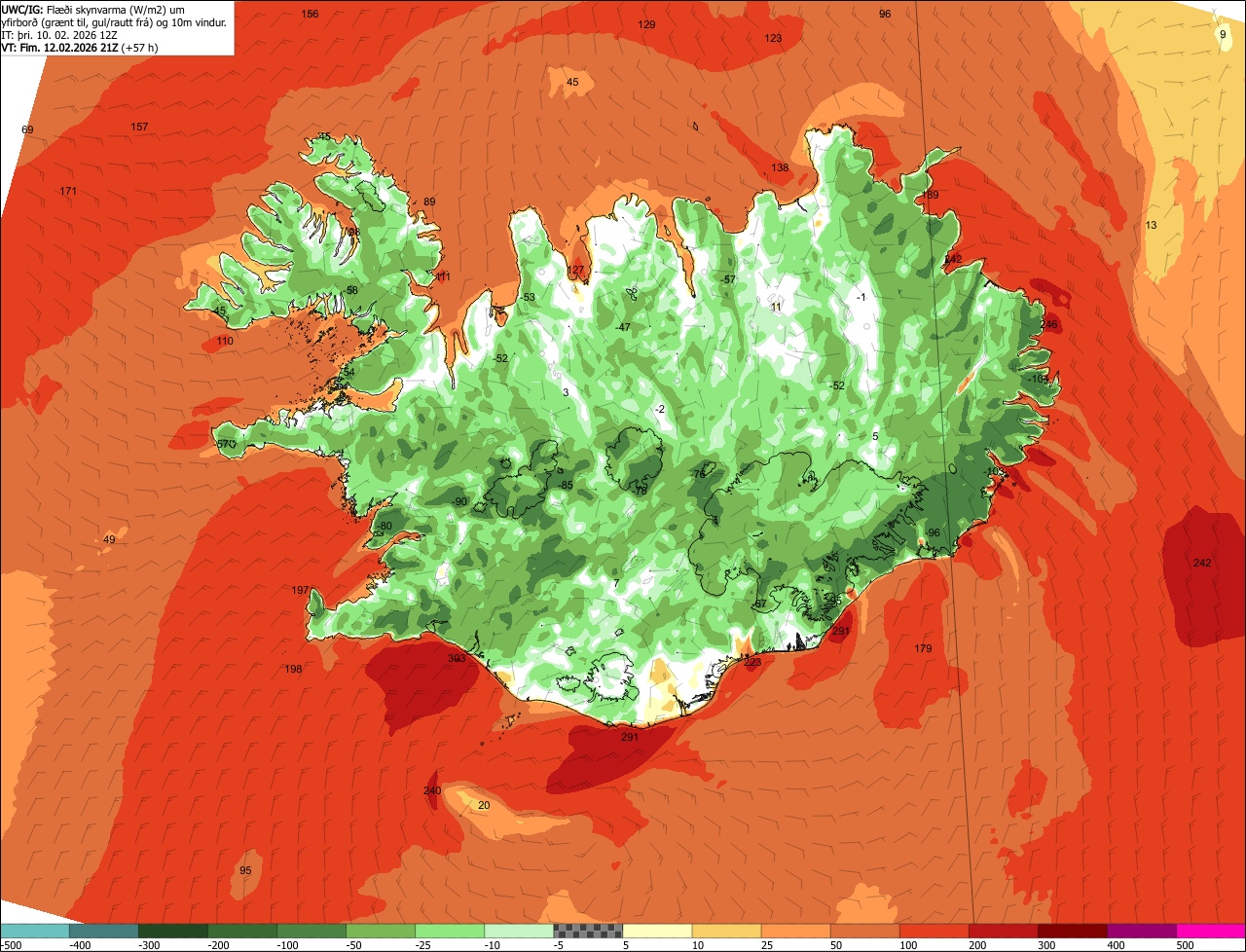Click the 'VT: Fim. 12.02.2026 21Z (+57 h)' line

(x=79, y=47)
